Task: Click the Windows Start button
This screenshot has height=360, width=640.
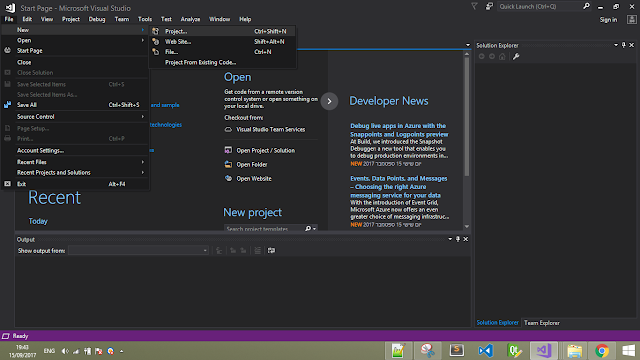Action: pos(629,350)
